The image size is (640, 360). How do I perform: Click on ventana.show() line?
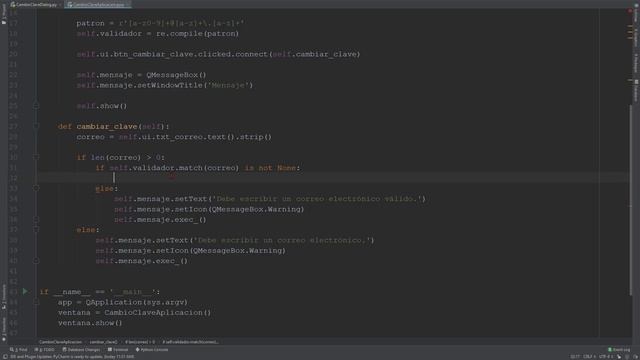click(x=90, y=323)
